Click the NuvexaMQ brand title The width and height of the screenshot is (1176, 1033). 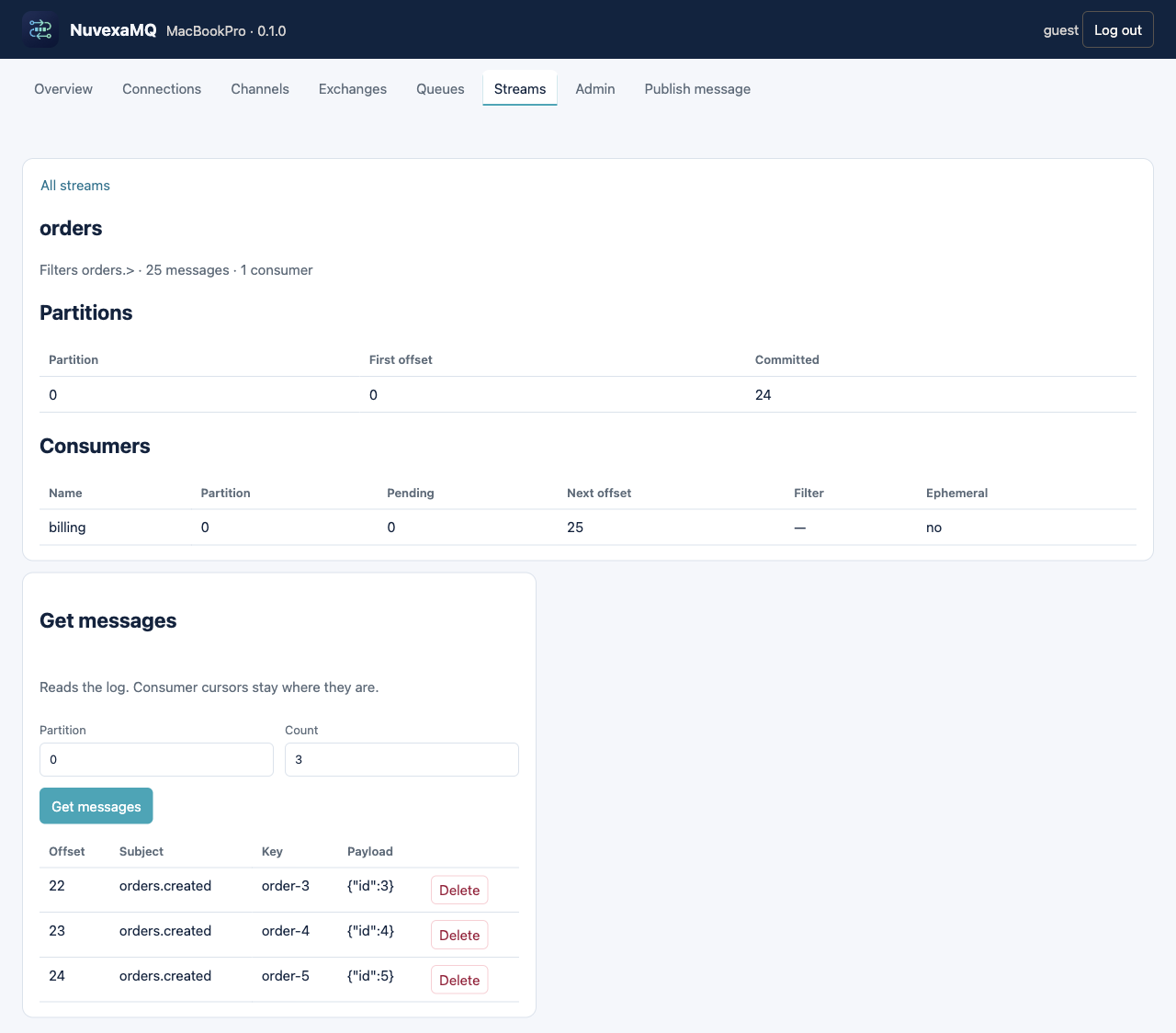tap(113, 30)
